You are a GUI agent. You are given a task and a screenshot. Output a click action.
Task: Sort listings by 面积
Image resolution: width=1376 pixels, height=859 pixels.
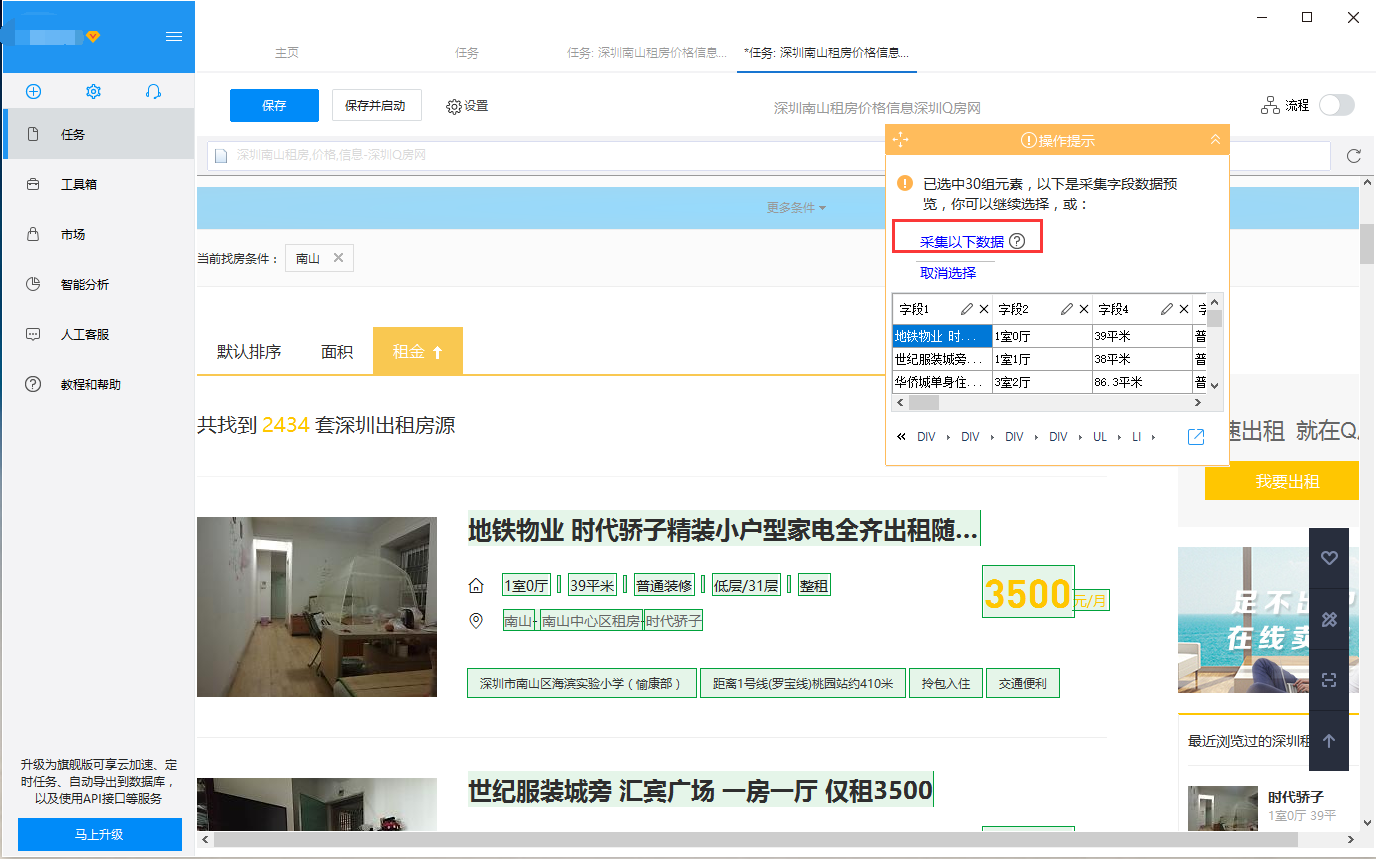(337, 352)
